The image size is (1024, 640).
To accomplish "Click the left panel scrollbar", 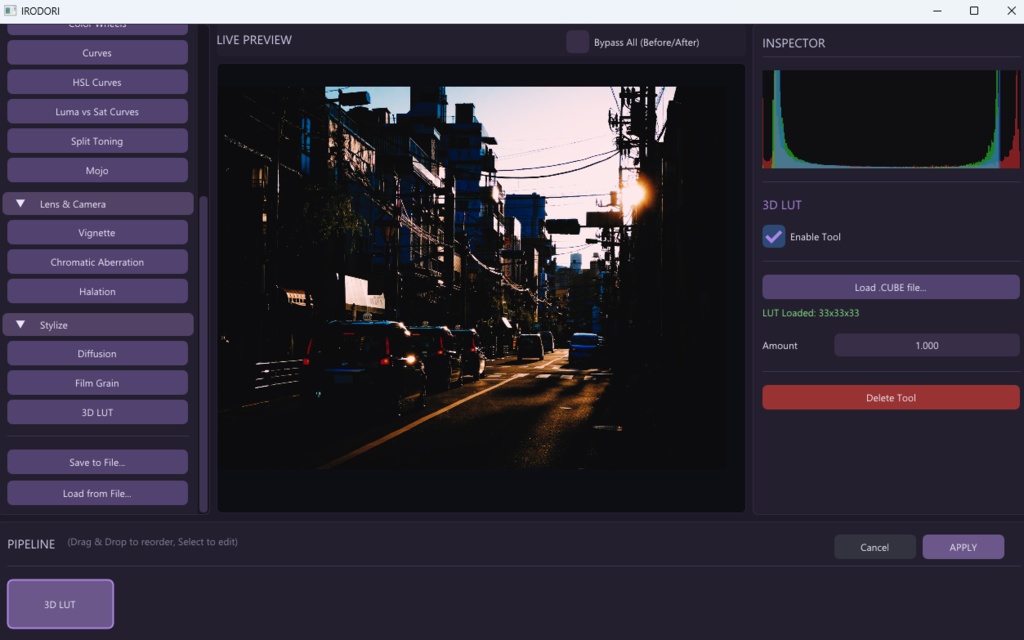I will (x=203, y=354).
